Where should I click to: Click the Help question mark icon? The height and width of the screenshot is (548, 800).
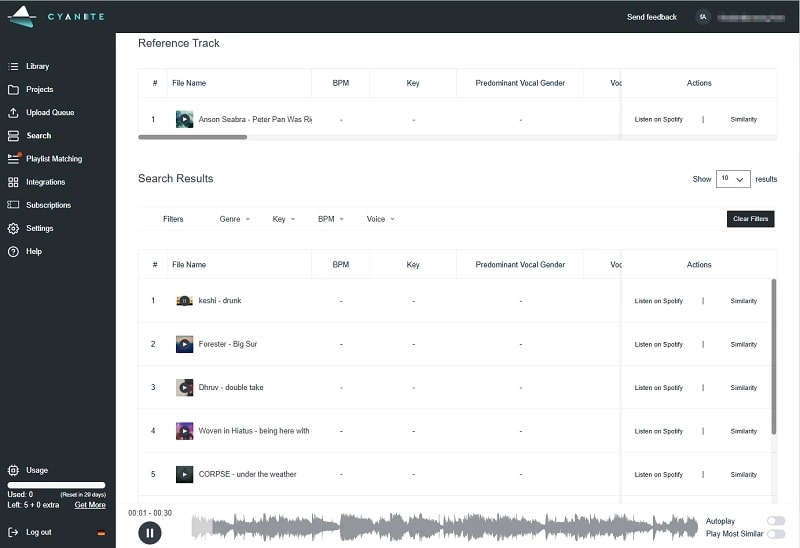click(13, 251)
